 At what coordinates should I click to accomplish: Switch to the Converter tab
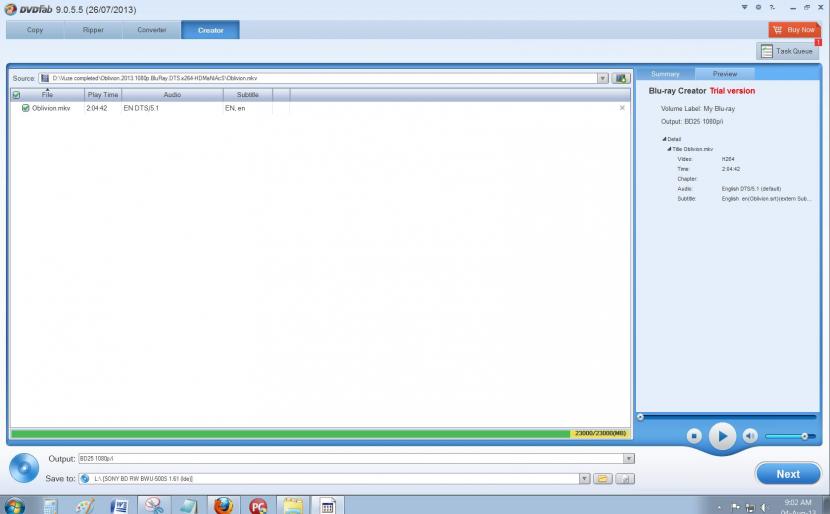(x=151, y=30)
